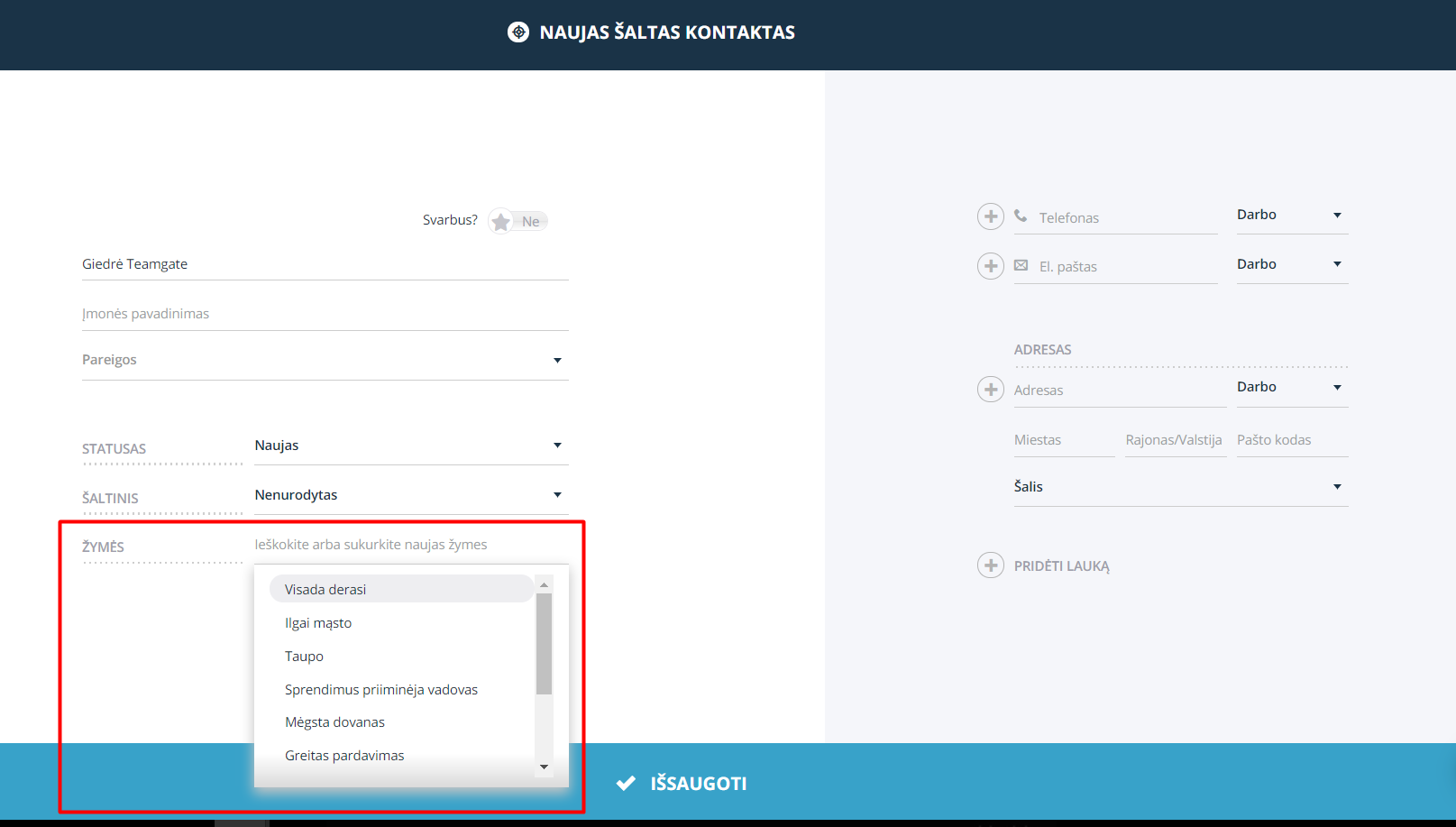
Task: Select the Greitas pardavimas tag
Action: tap(401, 756)
